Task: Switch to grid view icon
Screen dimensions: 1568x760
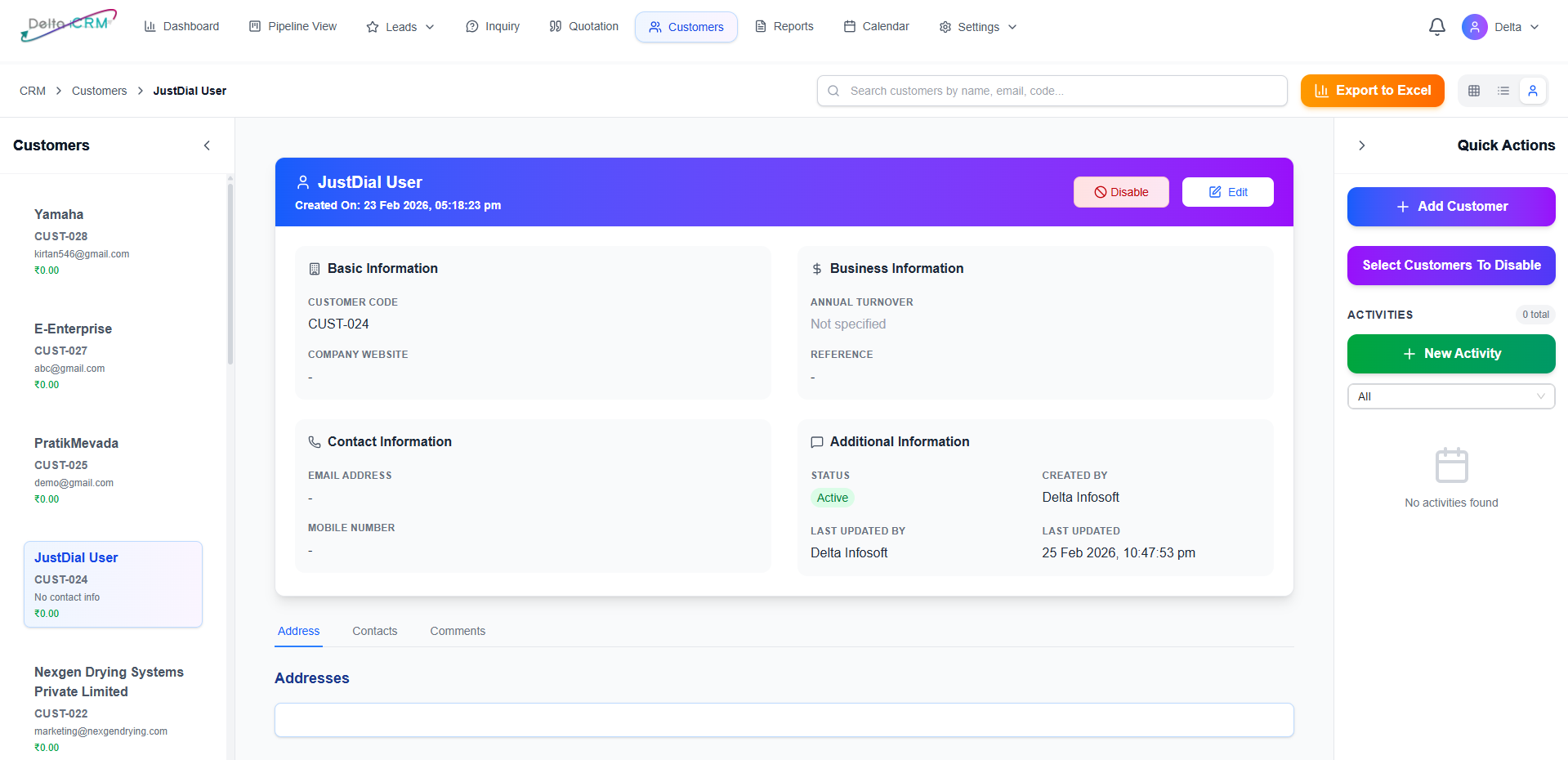Action: coord(1474,91)
